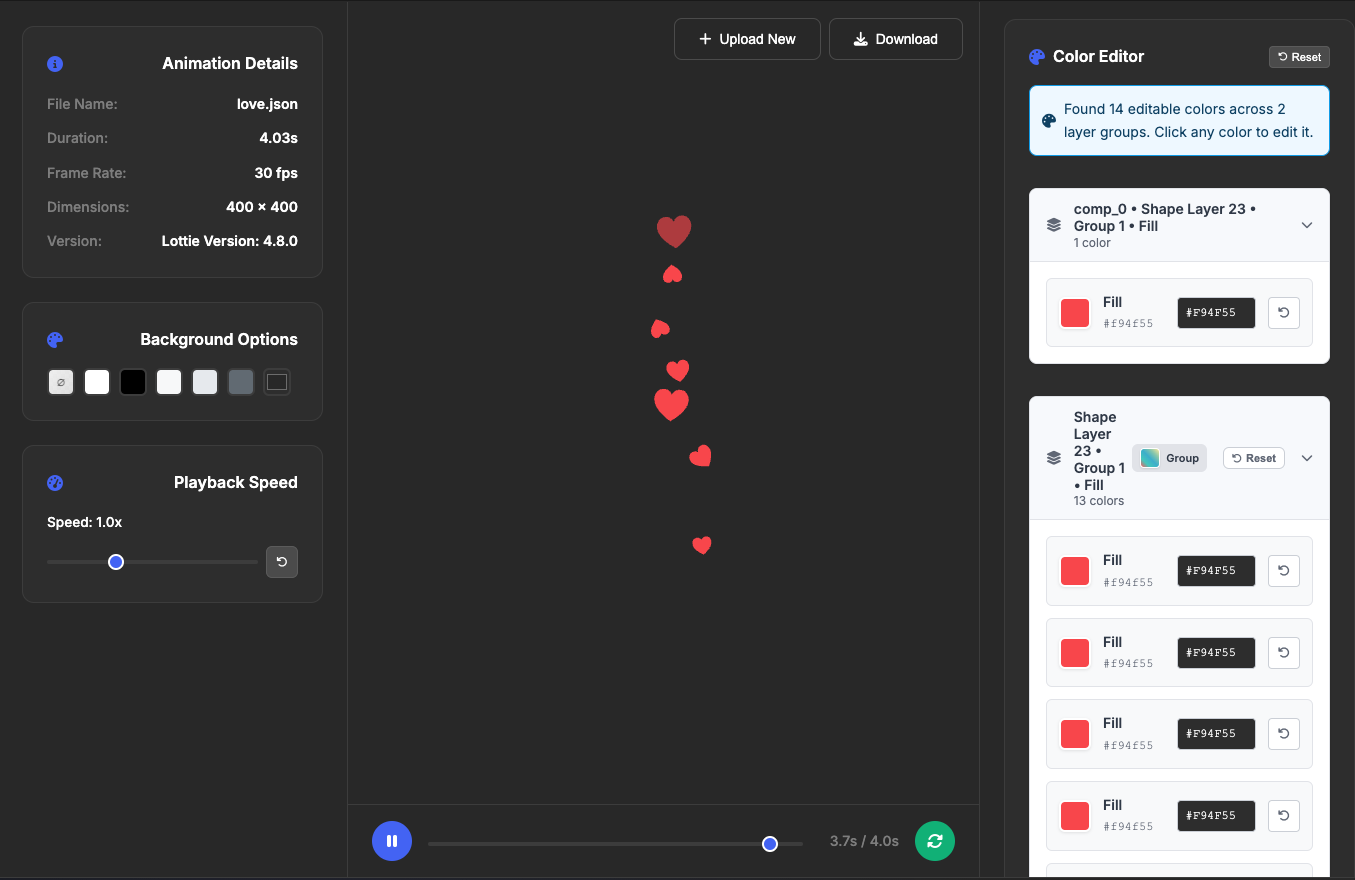Click the Background Options palette icon
1355x880 pixels.
pyautogui.click(x=55, y=340)
